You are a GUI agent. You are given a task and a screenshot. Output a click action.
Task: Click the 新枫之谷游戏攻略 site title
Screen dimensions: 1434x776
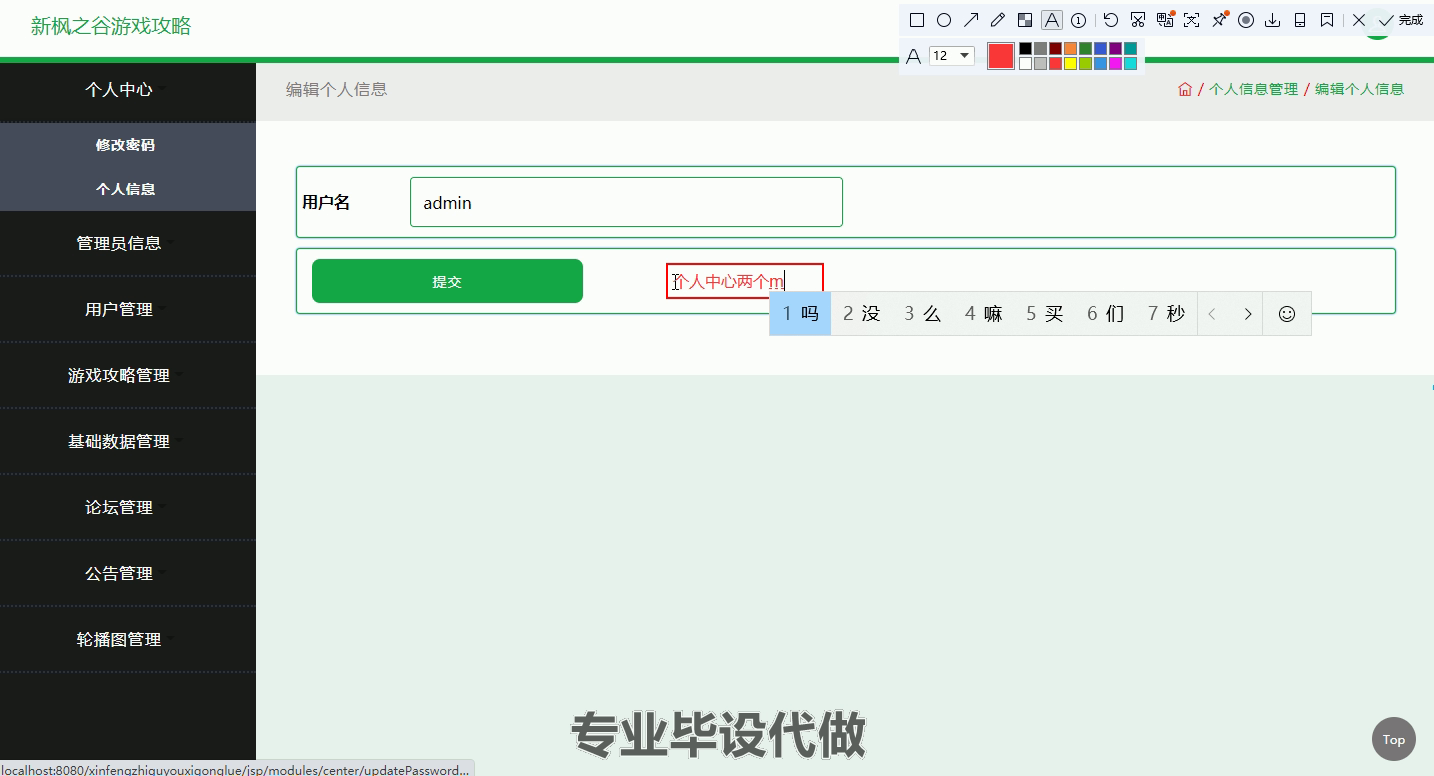[110, 27]
